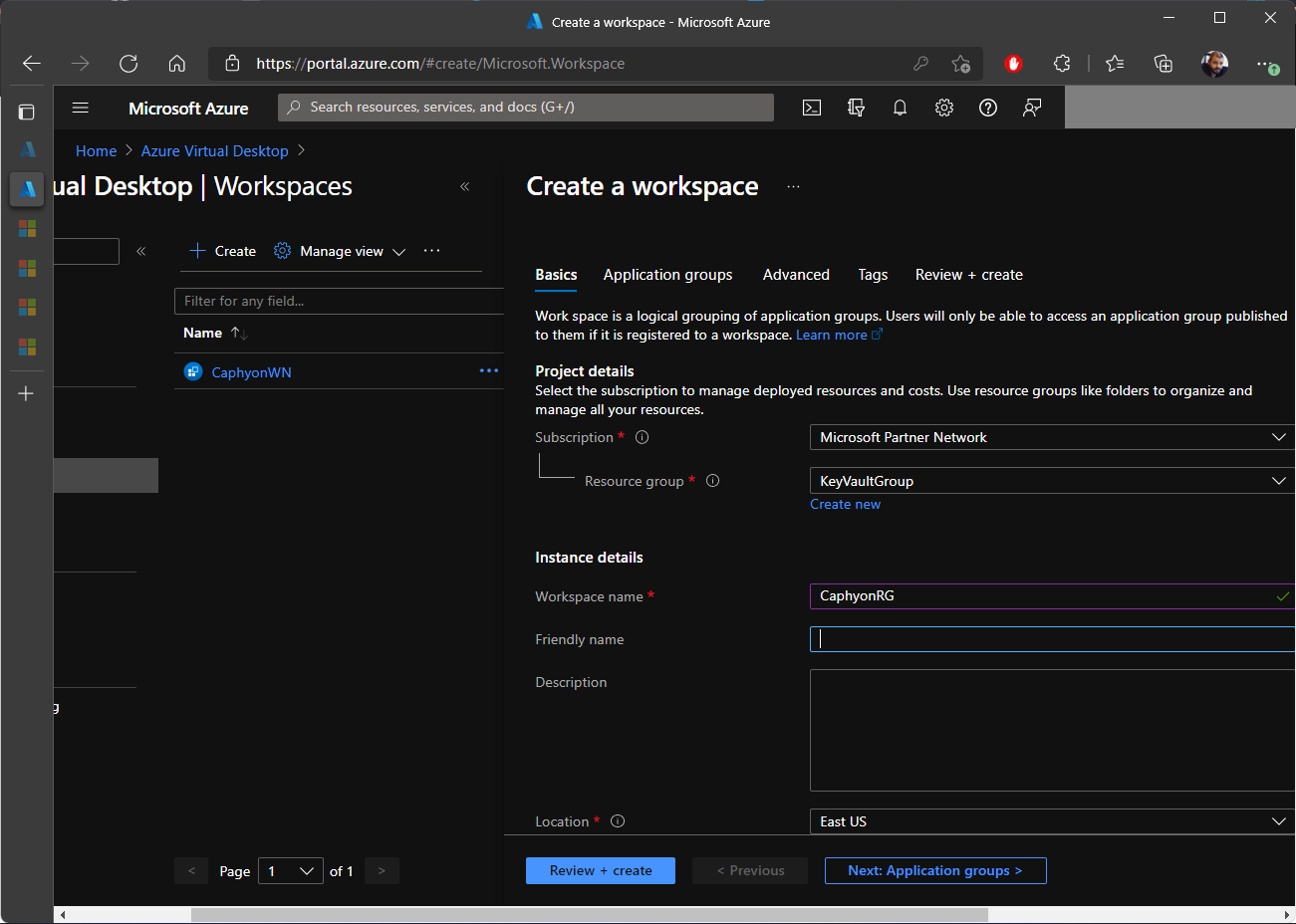Click the Azure search resources box
The width and height of the screenshot is (1296, 924).
coord(526,108)
